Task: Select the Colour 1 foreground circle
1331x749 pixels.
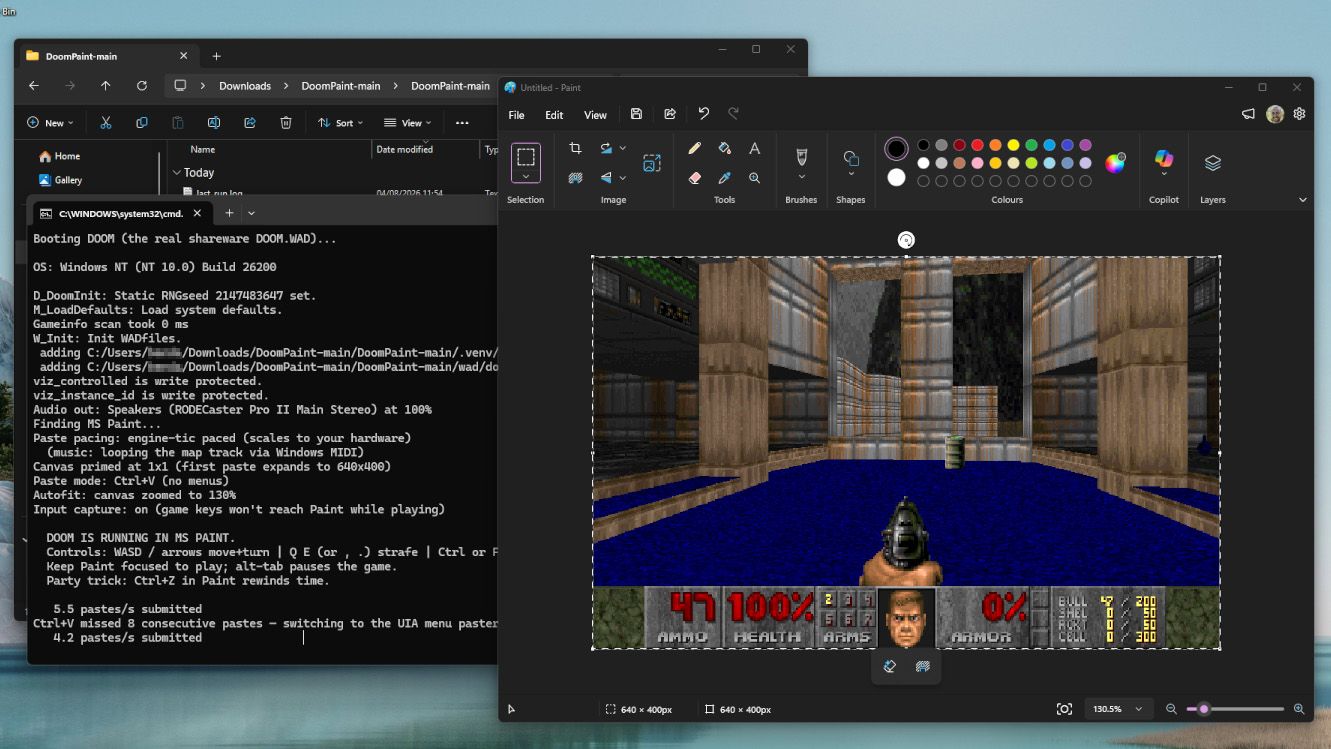Action: (x=897, y=149)
